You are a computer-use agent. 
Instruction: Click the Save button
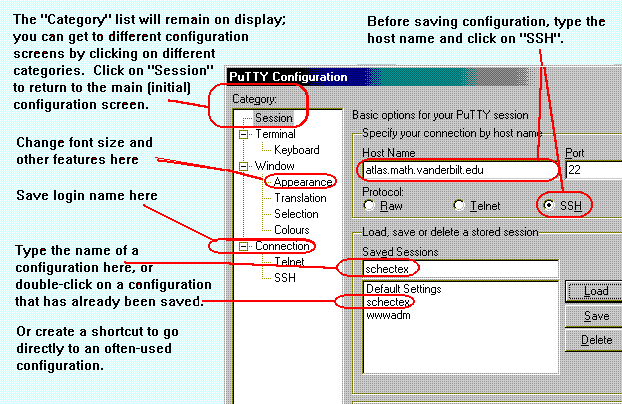coord(594,316)
